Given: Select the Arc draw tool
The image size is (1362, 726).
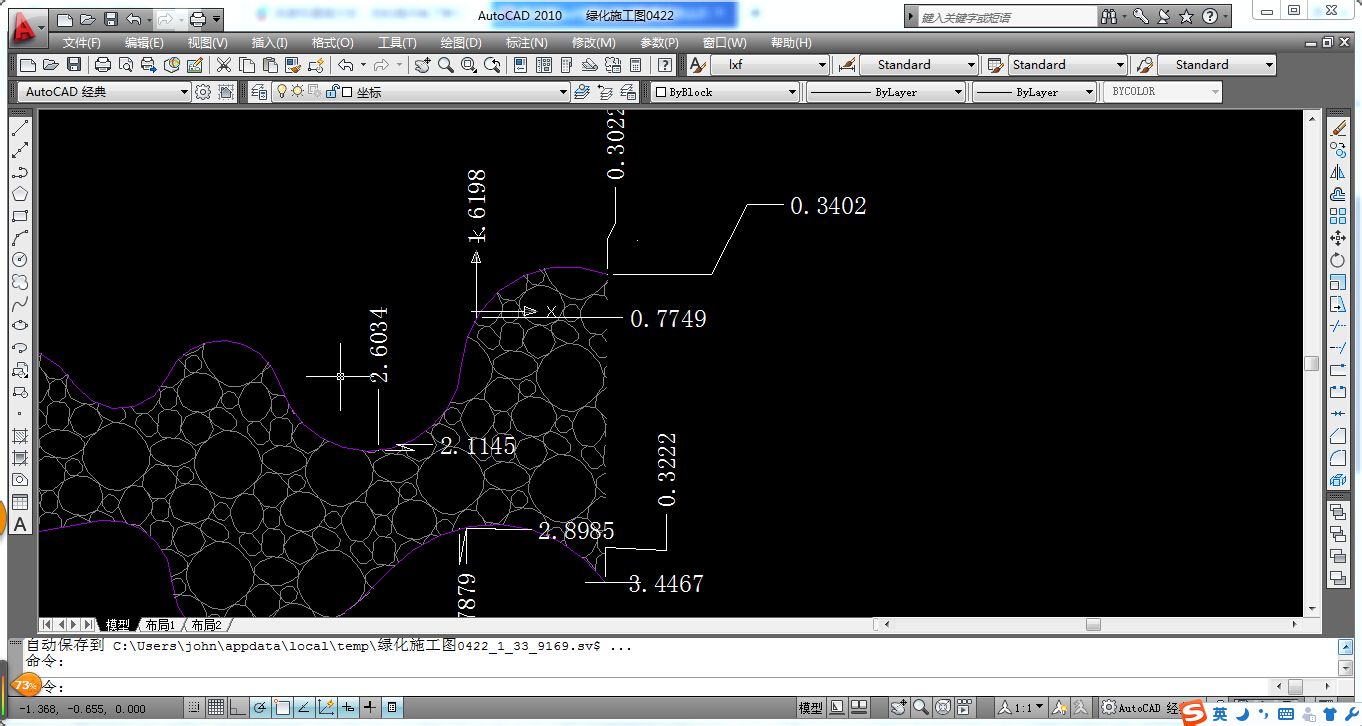Looking at the screenshot, I should pos(20,238).
